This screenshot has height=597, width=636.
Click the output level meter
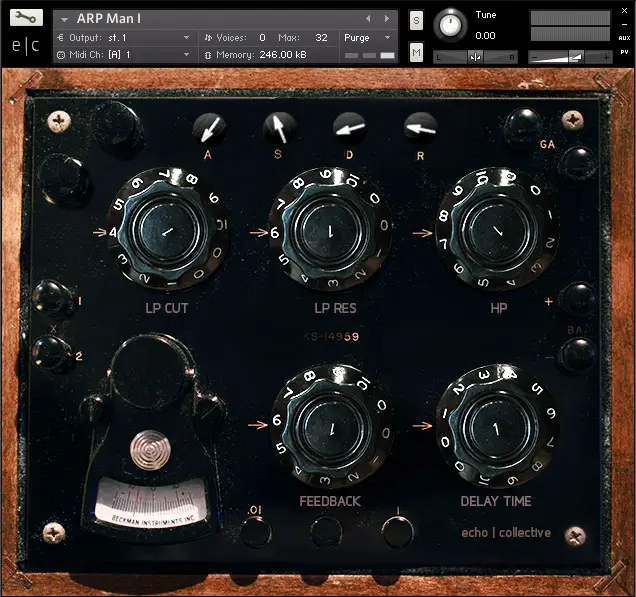[x=570, y=26]
